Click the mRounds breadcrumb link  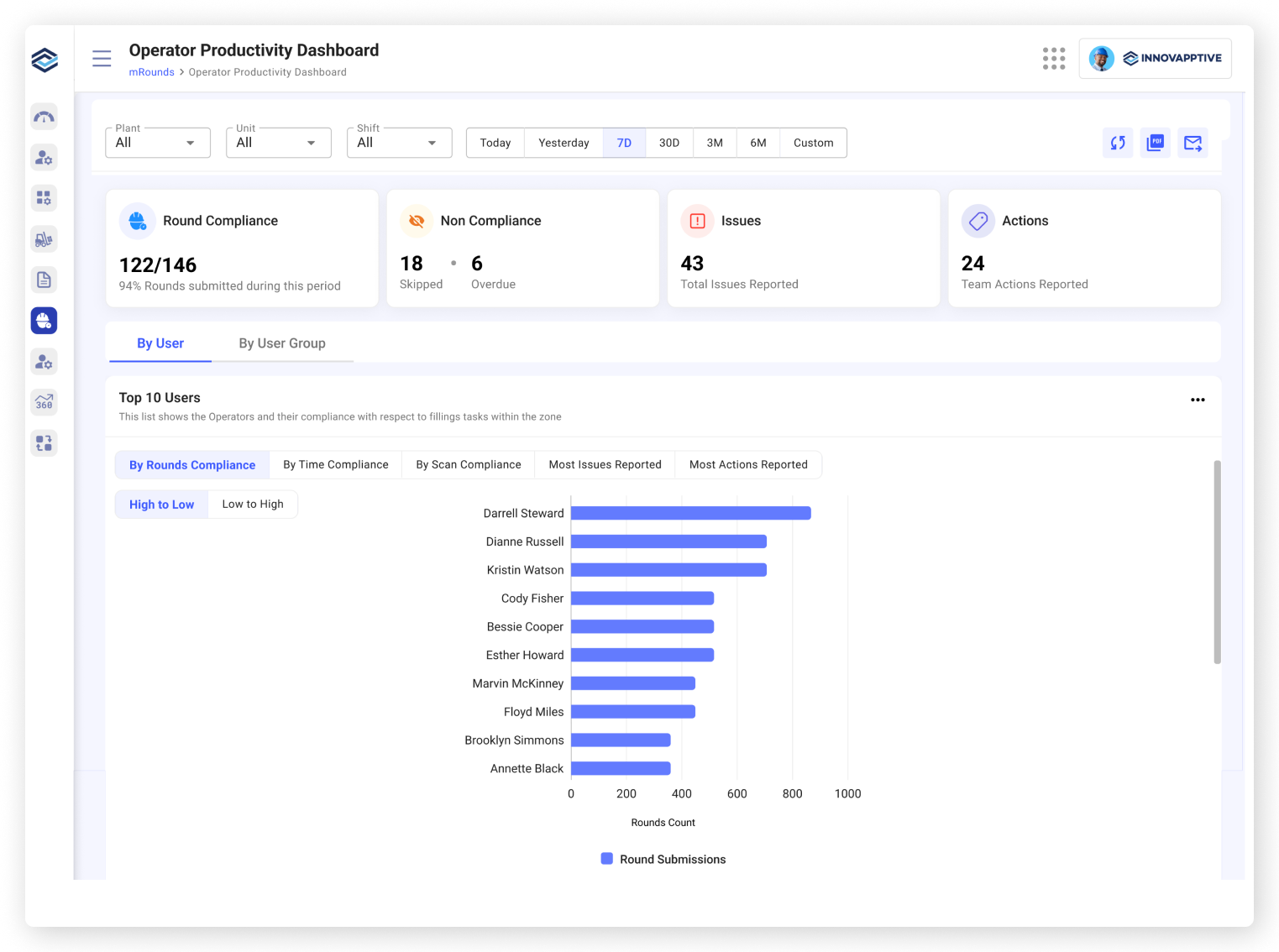pos(151,72)
